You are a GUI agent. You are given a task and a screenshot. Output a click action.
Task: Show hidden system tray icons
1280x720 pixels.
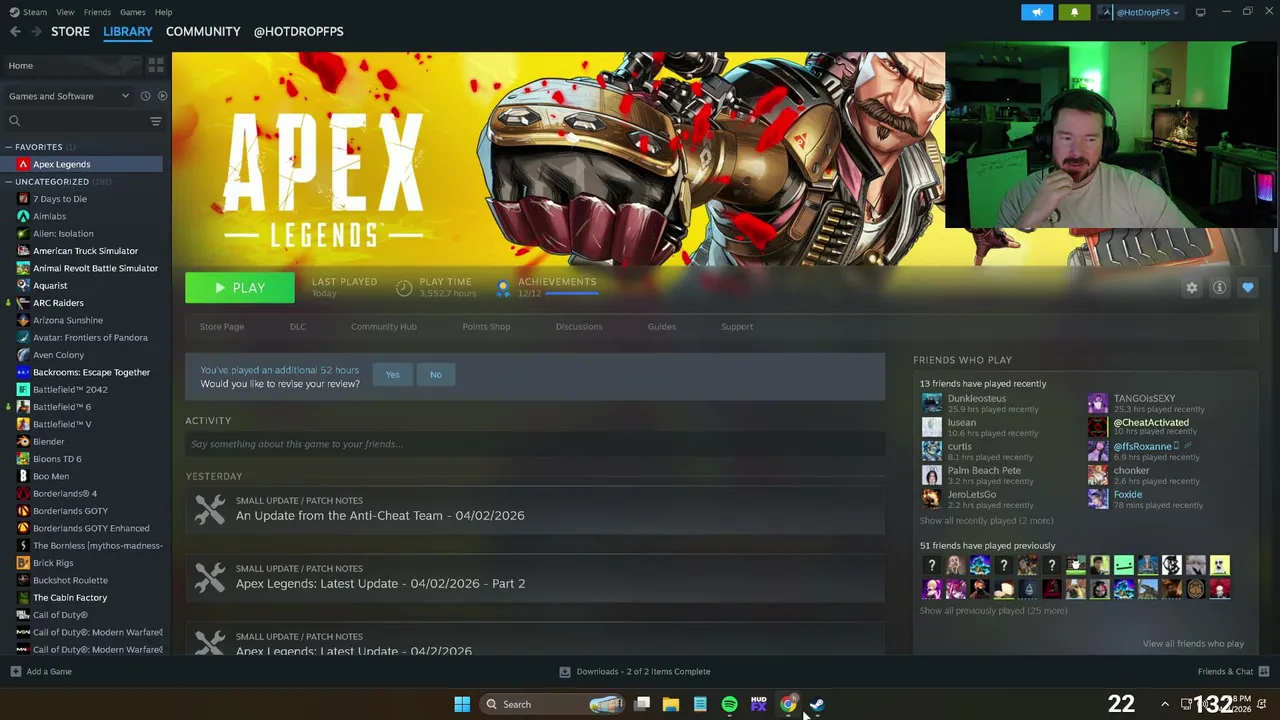1164,704
